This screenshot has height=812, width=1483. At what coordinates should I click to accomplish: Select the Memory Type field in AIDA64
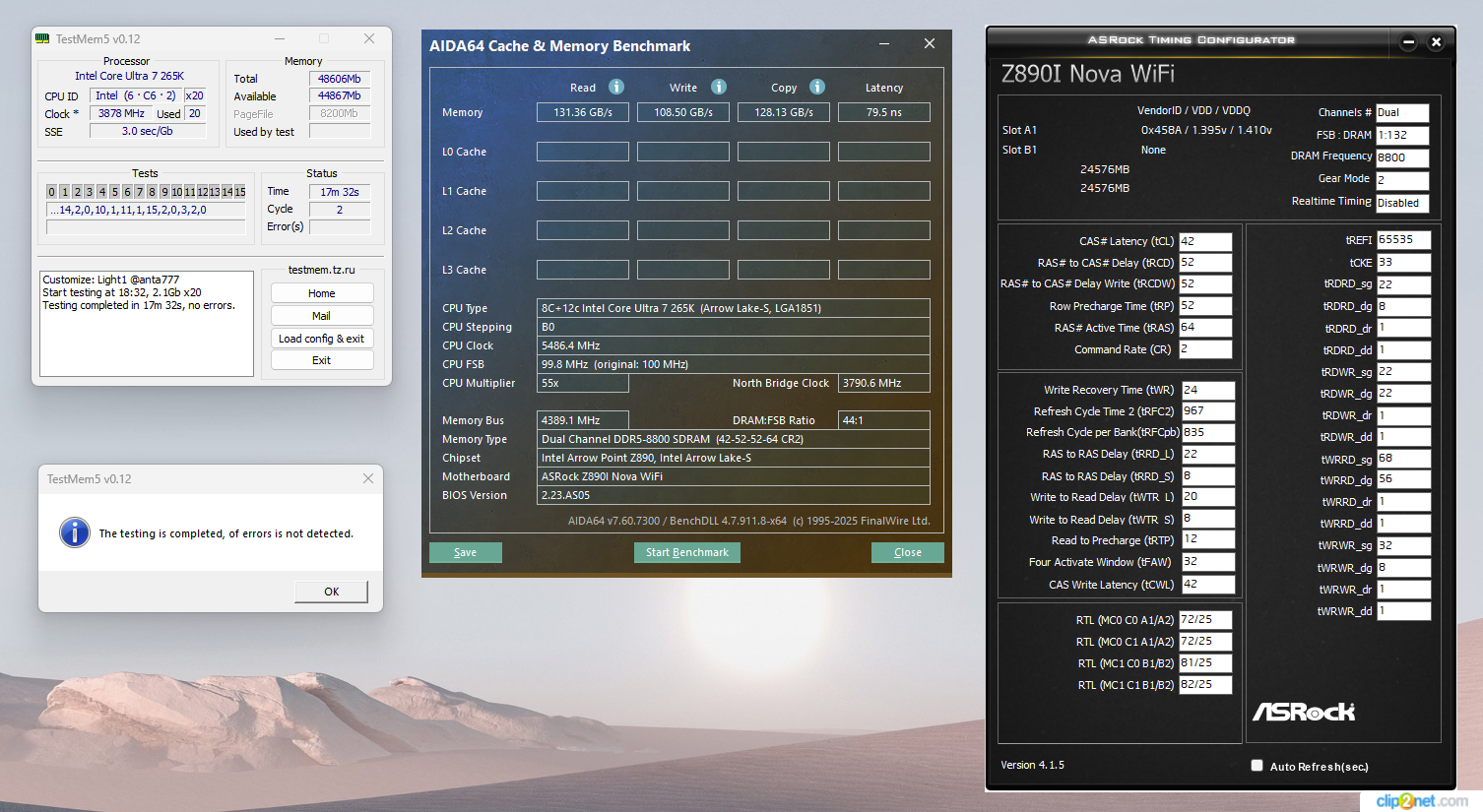pyautogui.click(x=734, y=439)
